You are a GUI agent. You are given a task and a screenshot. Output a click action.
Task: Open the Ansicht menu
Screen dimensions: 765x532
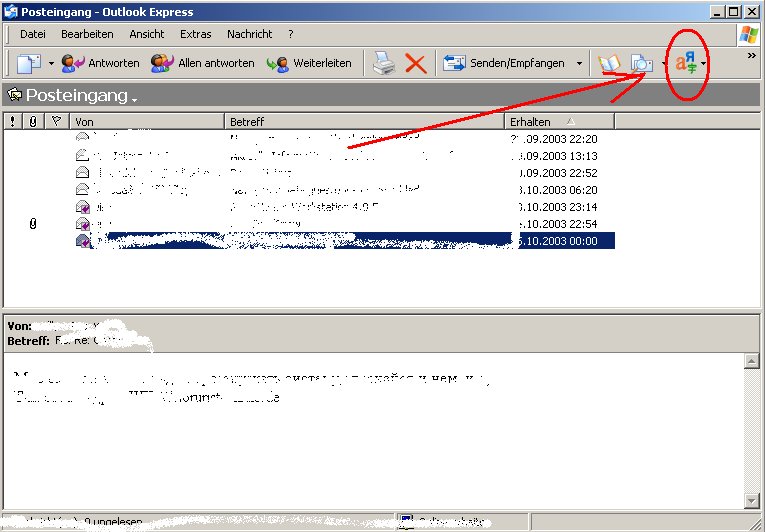(x=146, y=34)
